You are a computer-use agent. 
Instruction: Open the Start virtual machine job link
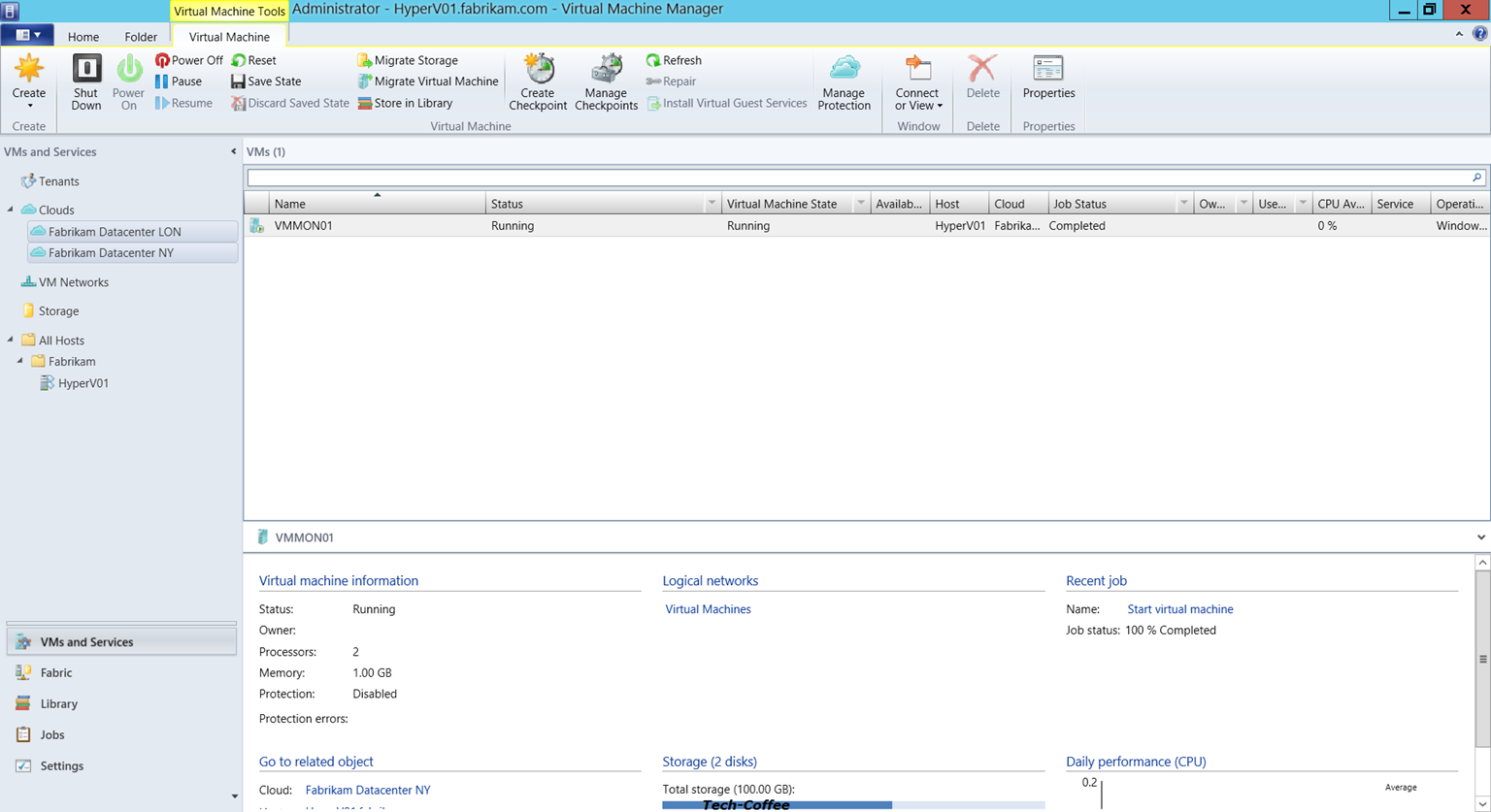click(1180, 609)
